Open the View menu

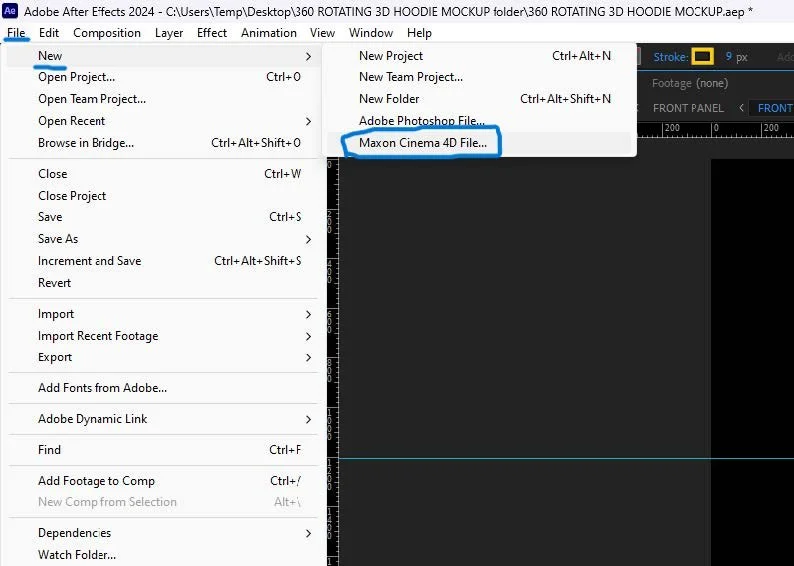(322, 33)
